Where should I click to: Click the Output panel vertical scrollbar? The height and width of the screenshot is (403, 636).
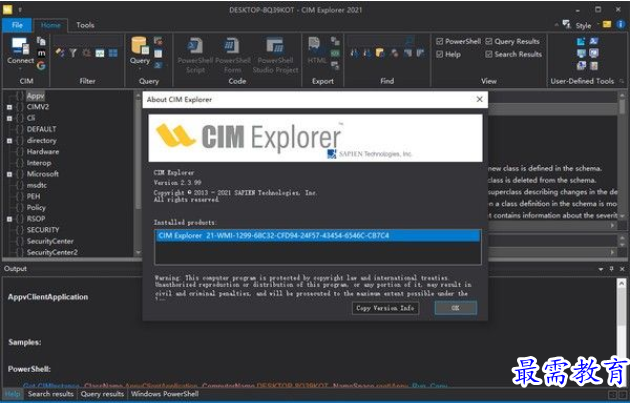click(621, 330)
